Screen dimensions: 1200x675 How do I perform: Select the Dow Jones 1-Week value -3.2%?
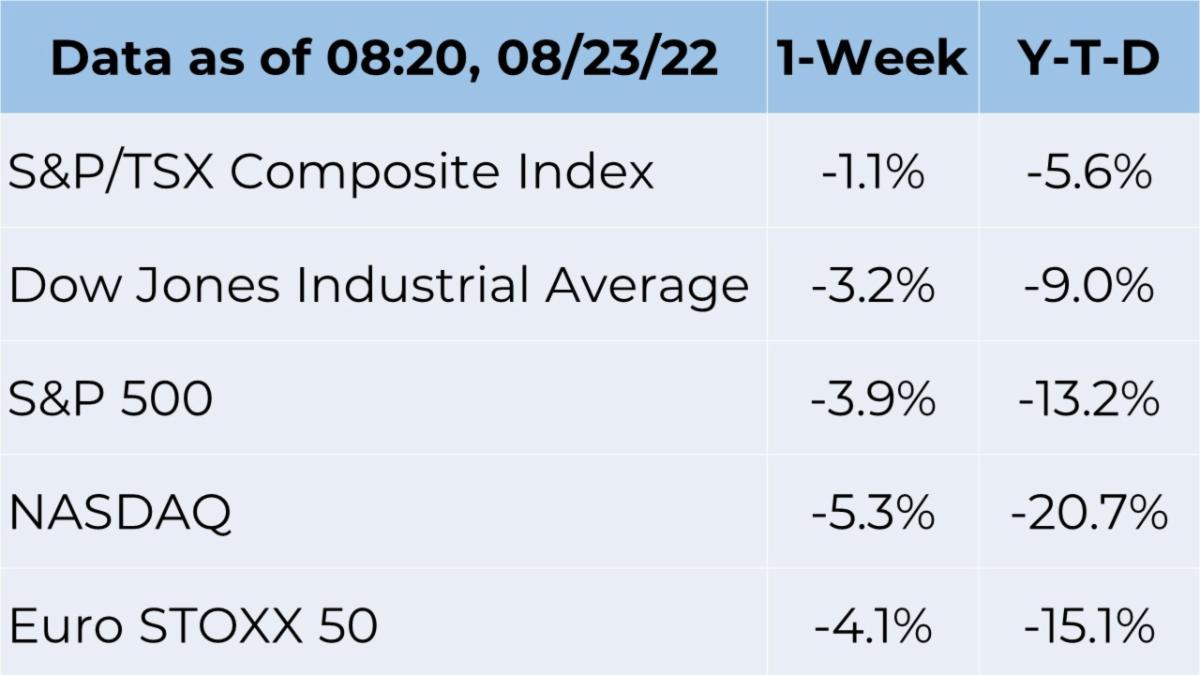(x=873, y=287)
